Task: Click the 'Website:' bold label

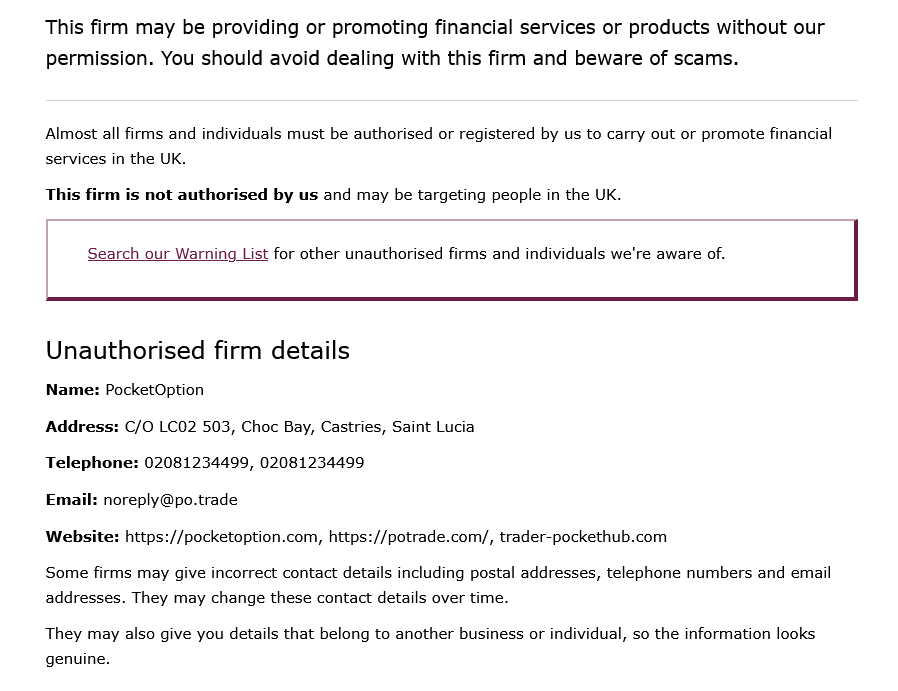Action: 82,537
